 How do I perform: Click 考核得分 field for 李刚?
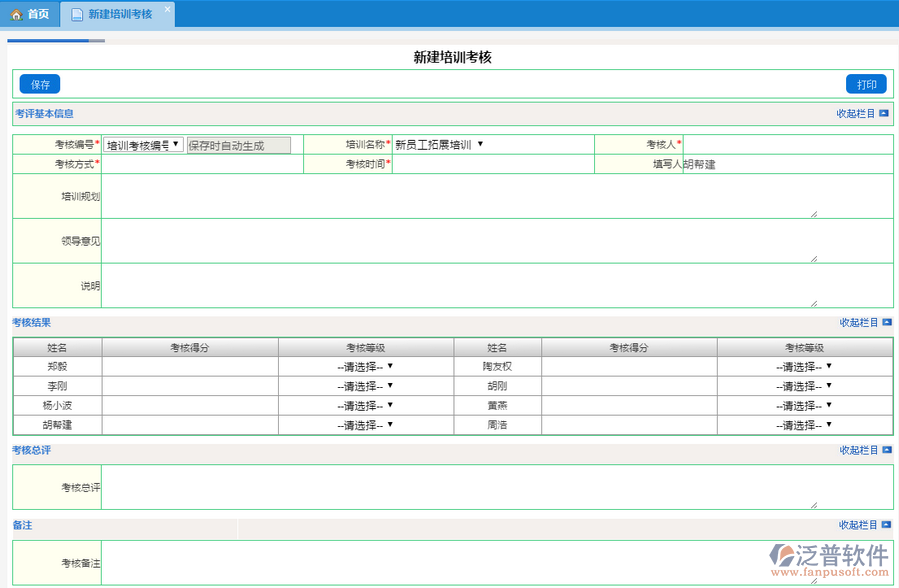(x=189, y=386)
